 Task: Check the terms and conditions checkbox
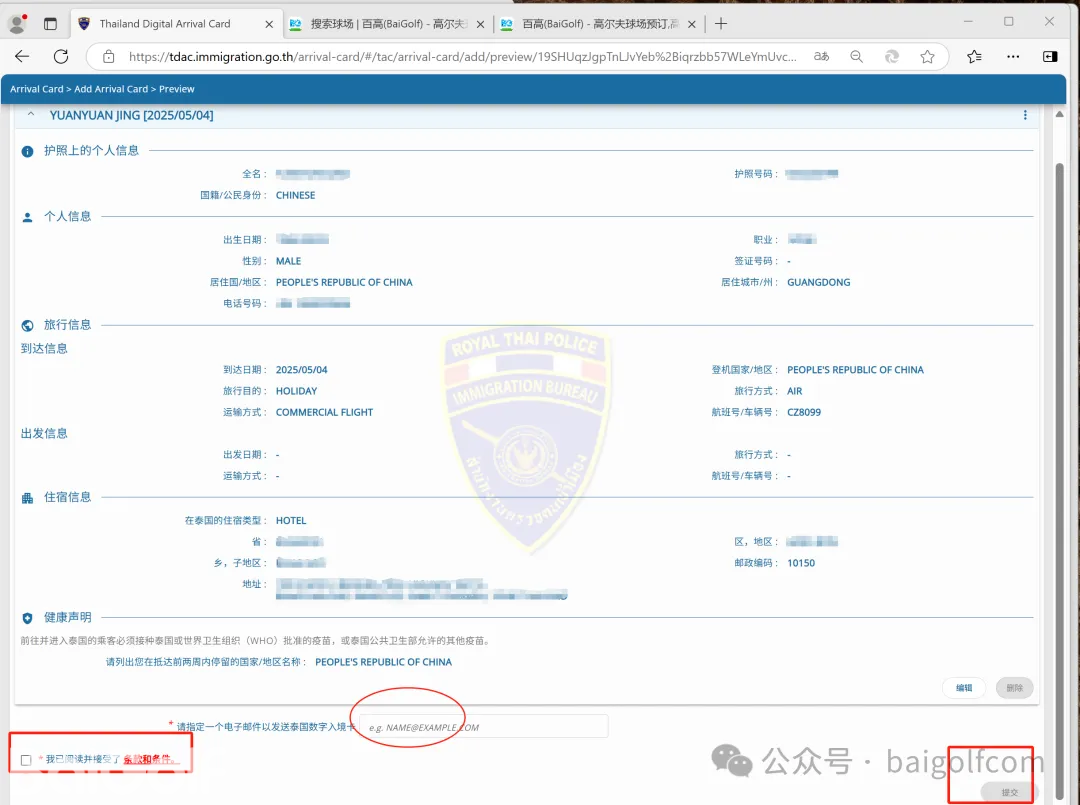click(26, 760)
